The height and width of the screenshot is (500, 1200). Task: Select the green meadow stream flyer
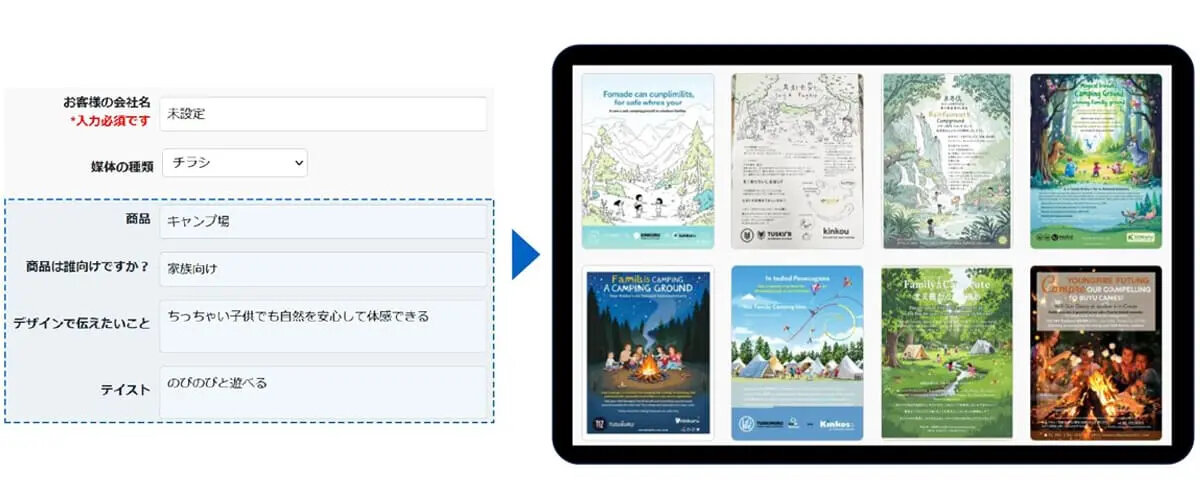click(946, 352)
